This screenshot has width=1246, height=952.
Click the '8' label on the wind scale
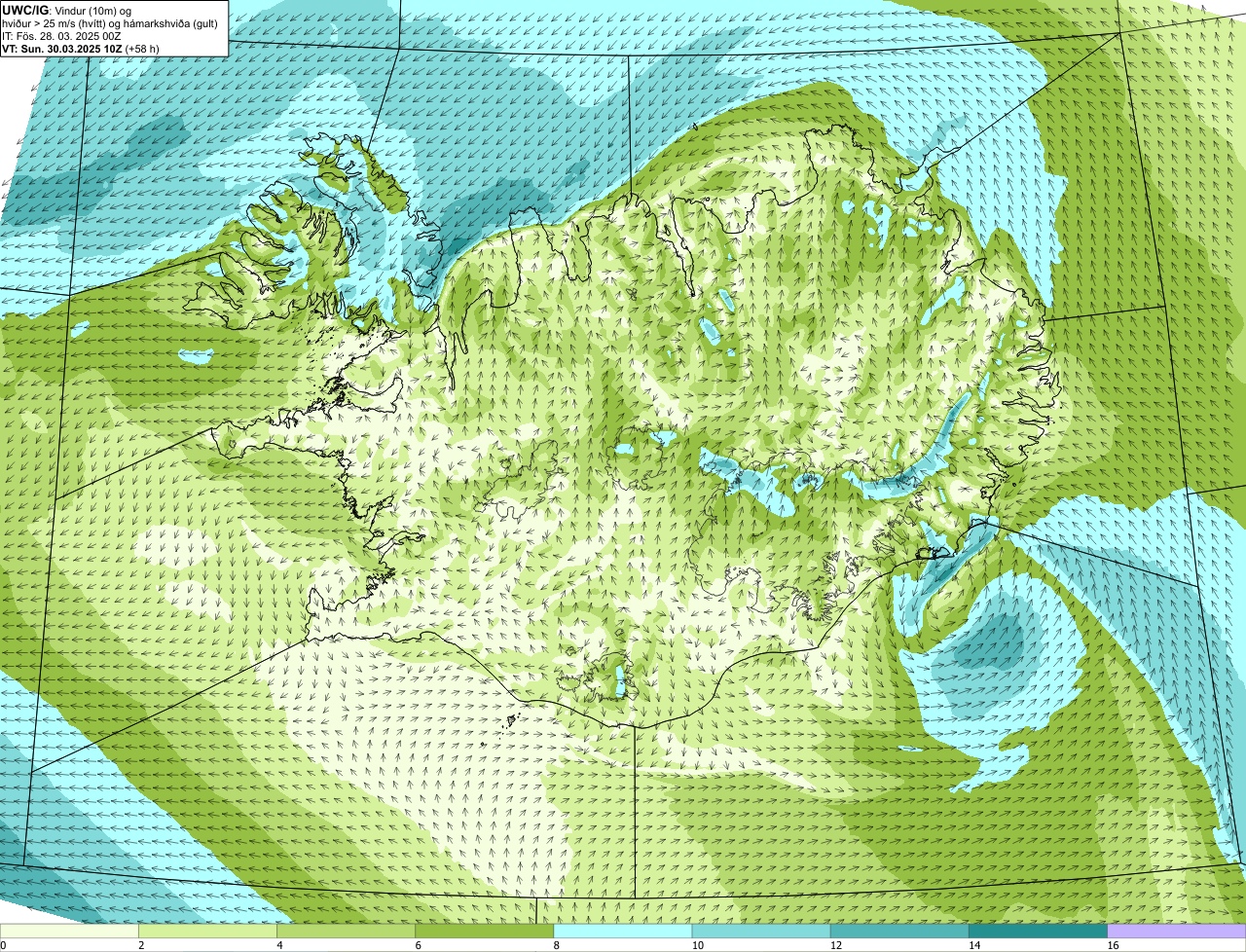click(x=557, y=945)
